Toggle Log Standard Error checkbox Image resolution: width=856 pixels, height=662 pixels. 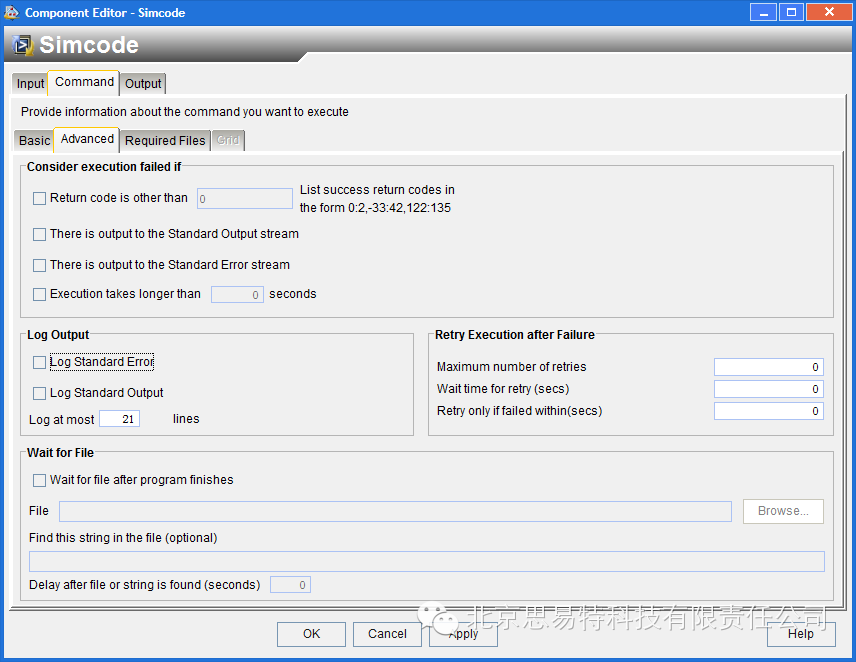(39, 362)
